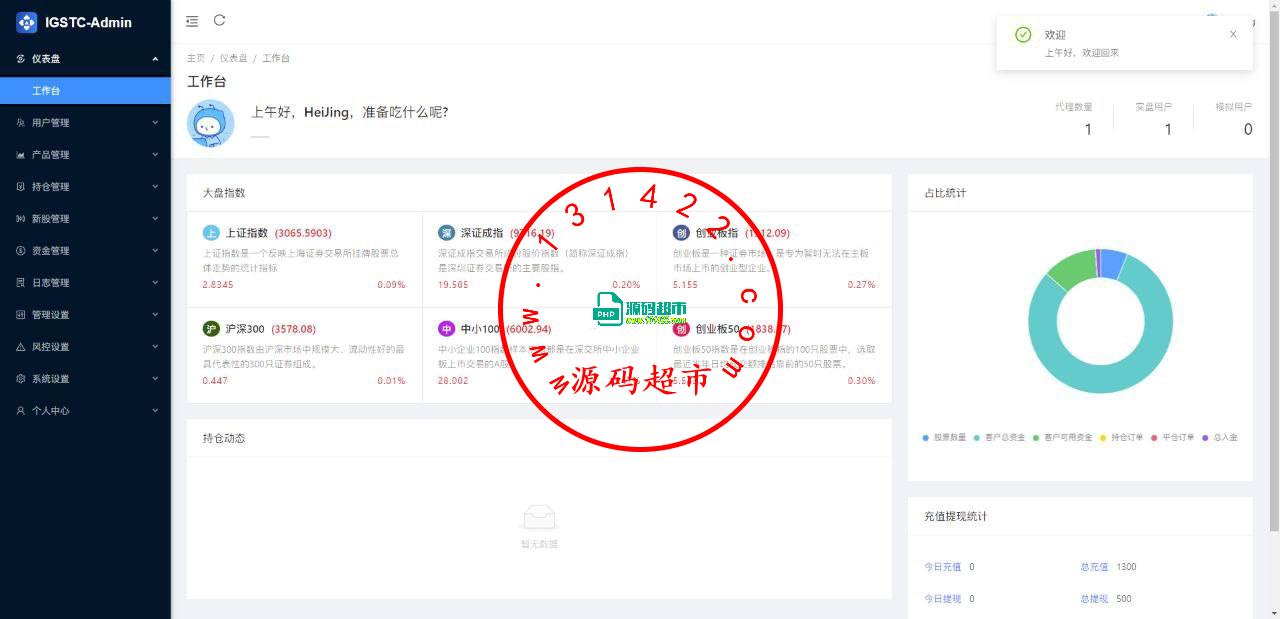Click the empty inbox 暂无数据 icon

[x=539, y=517]
